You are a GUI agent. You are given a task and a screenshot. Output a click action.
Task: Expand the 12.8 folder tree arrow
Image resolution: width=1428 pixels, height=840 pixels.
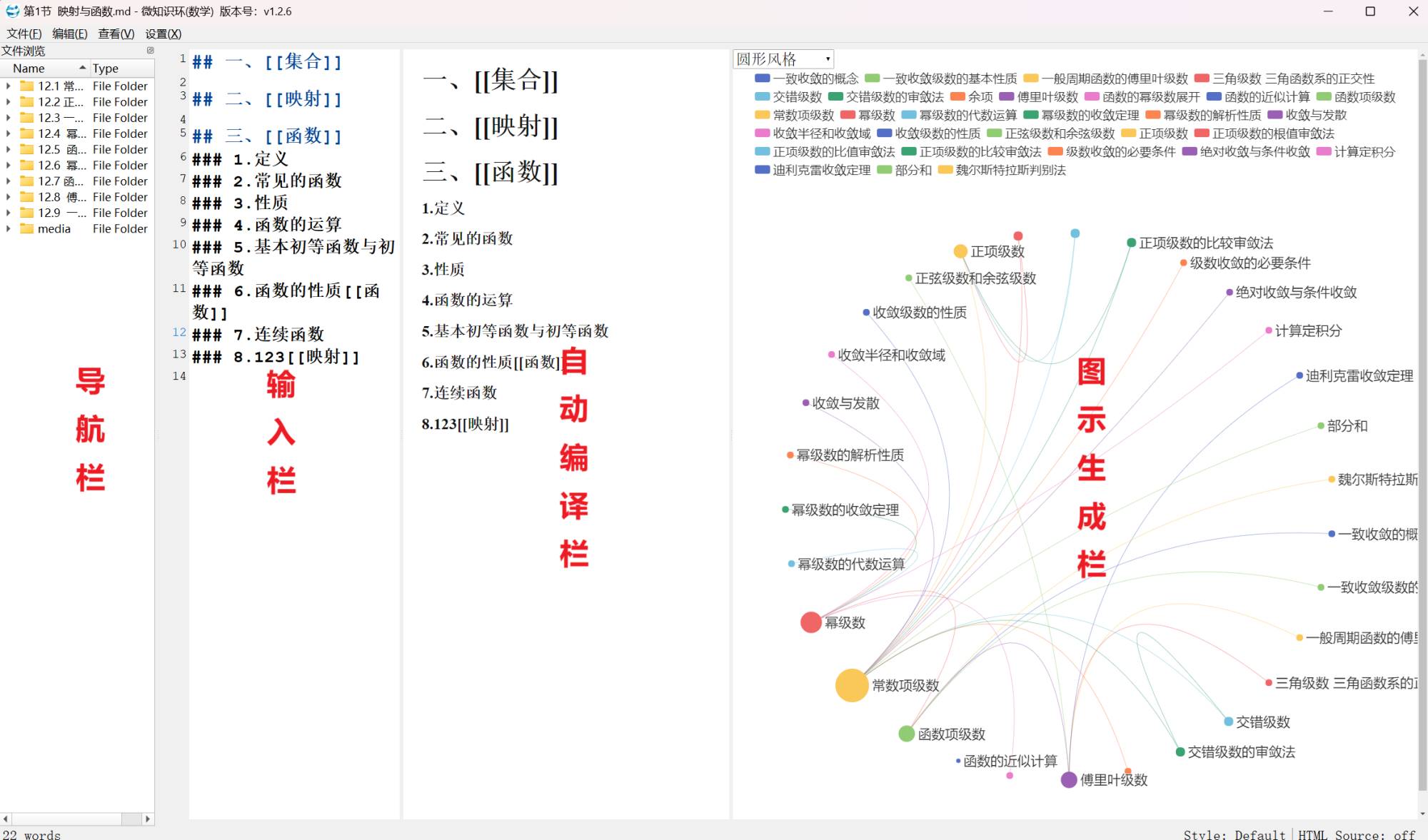tap(8, 197)
